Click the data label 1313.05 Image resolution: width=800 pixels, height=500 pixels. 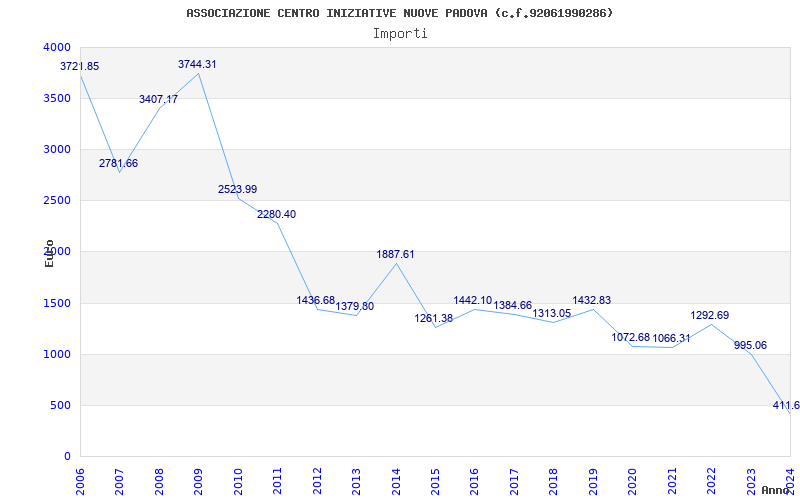click(552, 313)
